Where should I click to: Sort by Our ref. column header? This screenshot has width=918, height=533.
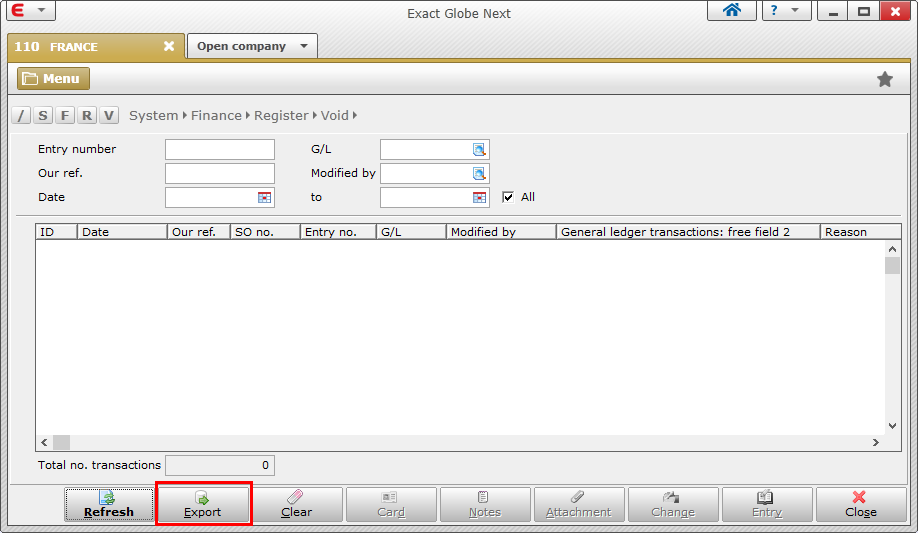(x=198, y=232)
